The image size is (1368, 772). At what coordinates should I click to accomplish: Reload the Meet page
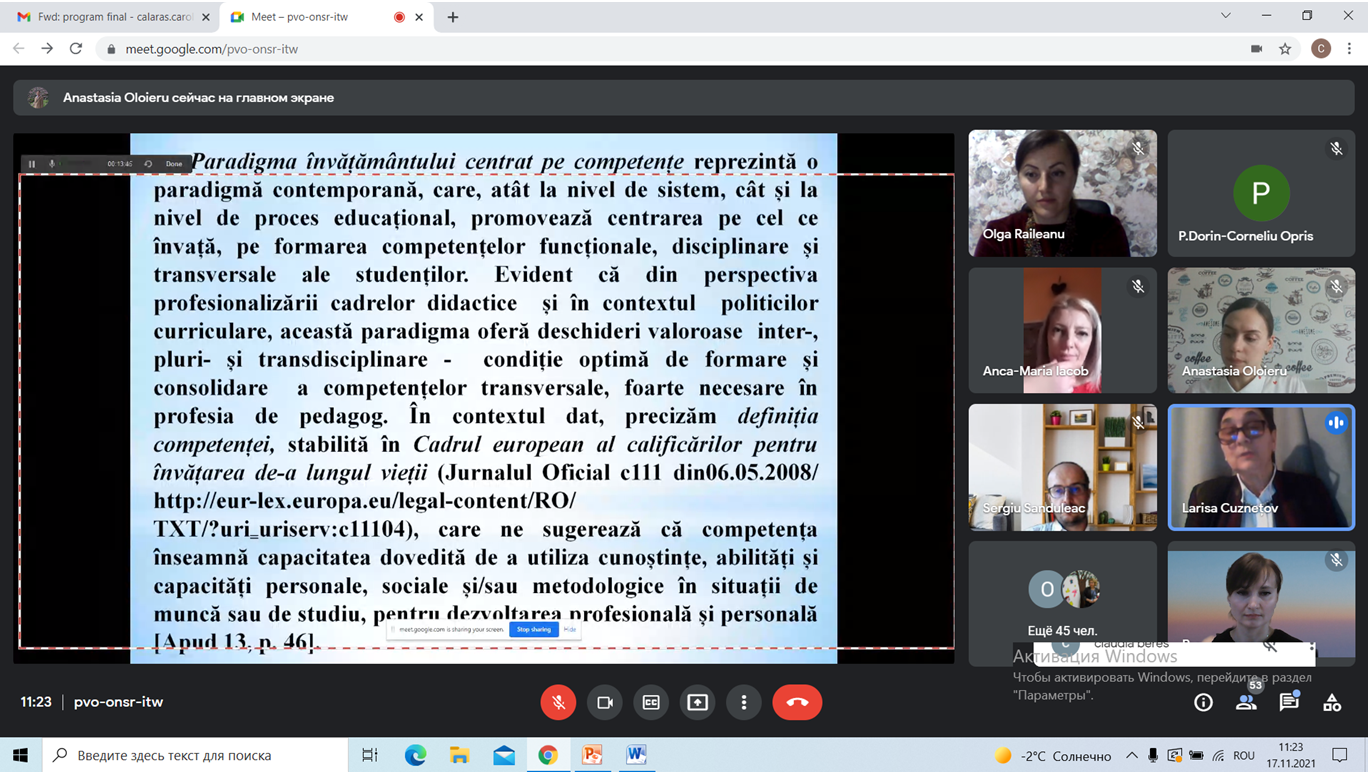coord(76,48)
